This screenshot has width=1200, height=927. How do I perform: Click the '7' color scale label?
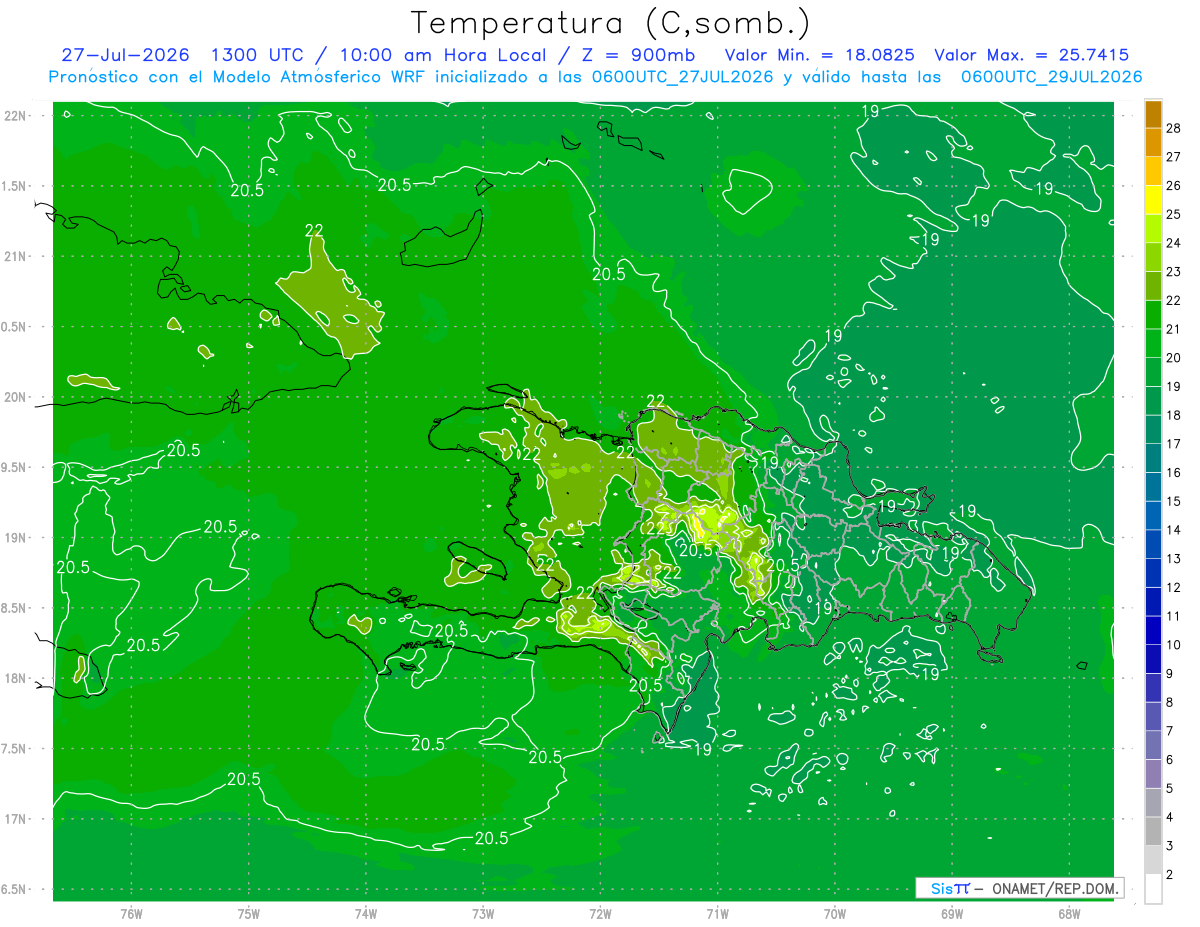(1171, 731)
